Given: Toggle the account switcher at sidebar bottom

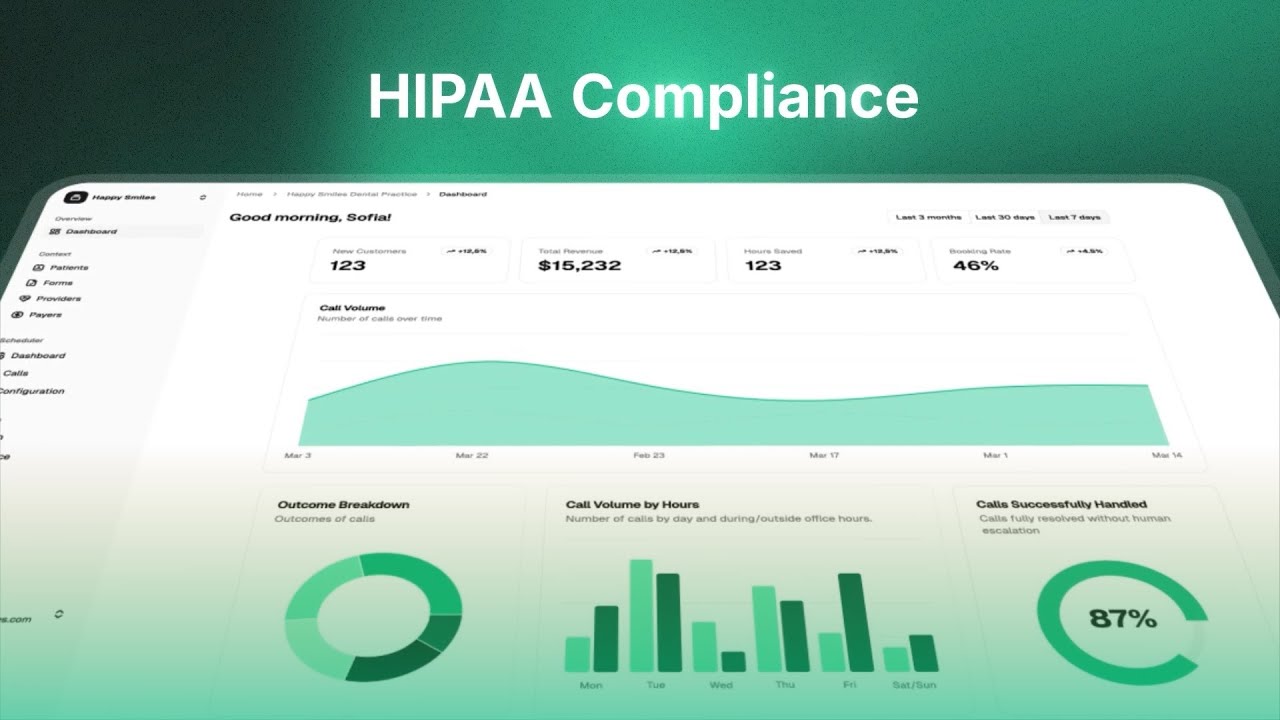Looking at the screenshot, I should coord(58,614).
